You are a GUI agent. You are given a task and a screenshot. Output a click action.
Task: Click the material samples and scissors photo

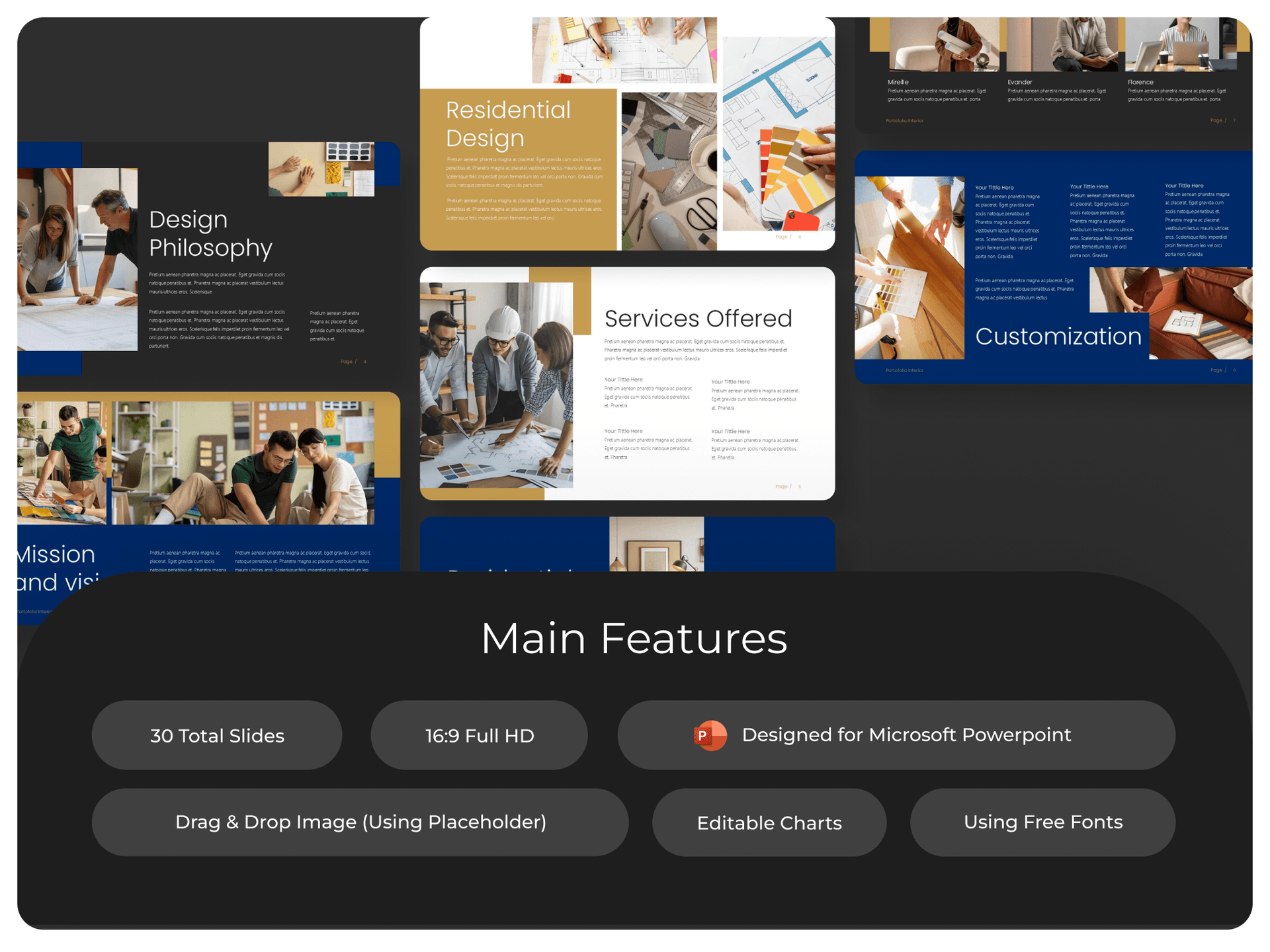(669, 171)
